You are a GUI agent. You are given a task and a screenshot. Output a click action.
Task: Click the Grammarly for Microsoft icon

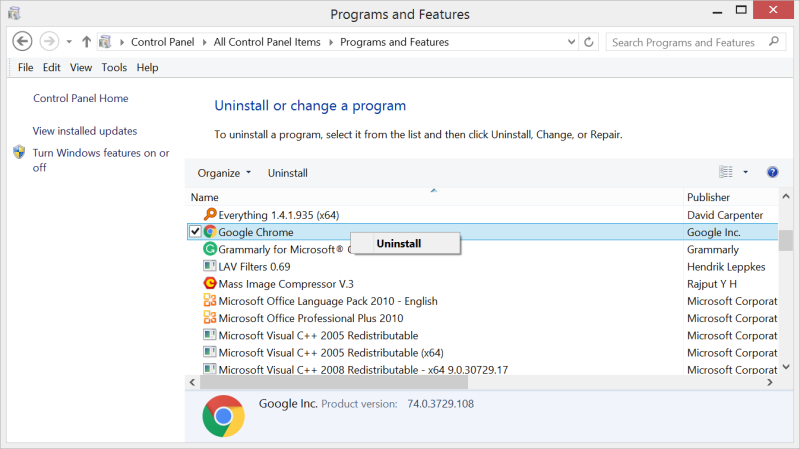click(x=210, y=249)
